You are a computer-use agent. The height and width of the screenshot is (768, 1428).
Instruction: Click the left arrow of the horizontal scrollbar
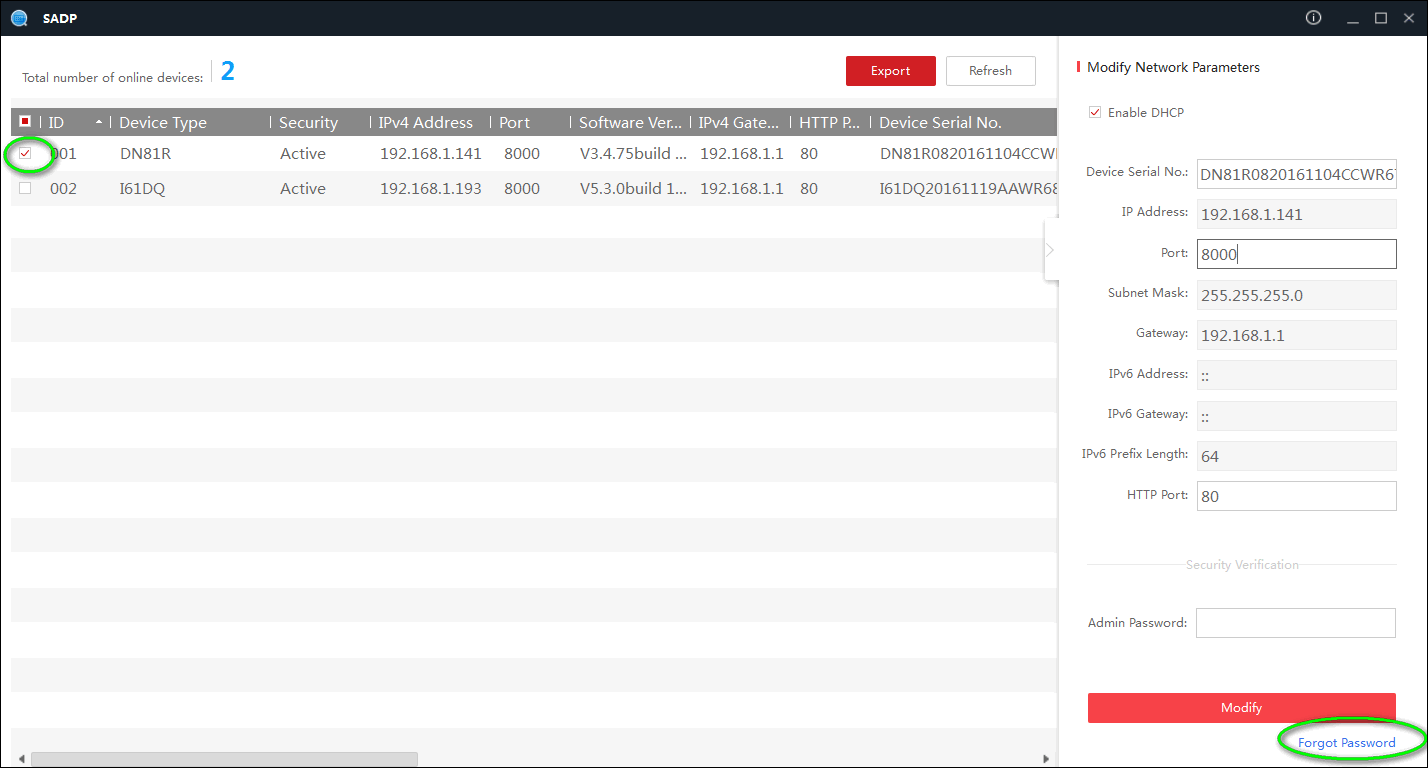21,757
